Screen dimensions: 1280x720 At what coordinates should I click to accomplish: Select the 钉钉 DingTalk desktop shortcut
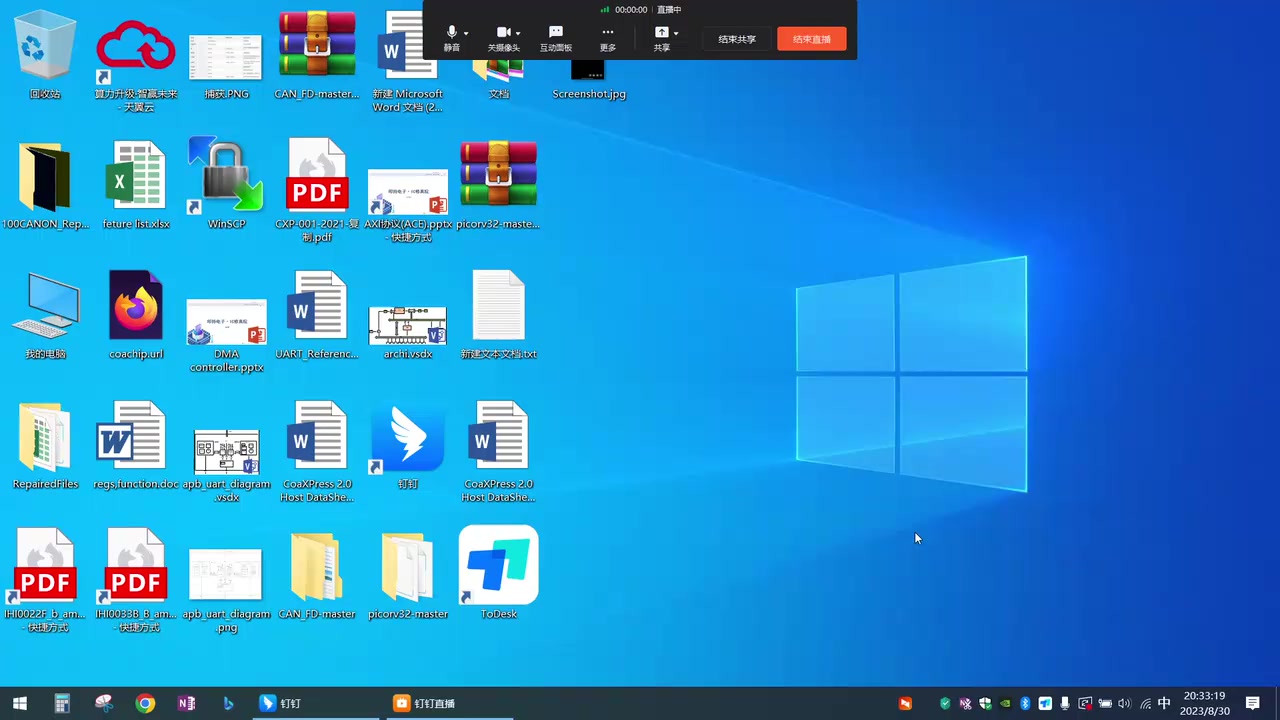[407, 446]
